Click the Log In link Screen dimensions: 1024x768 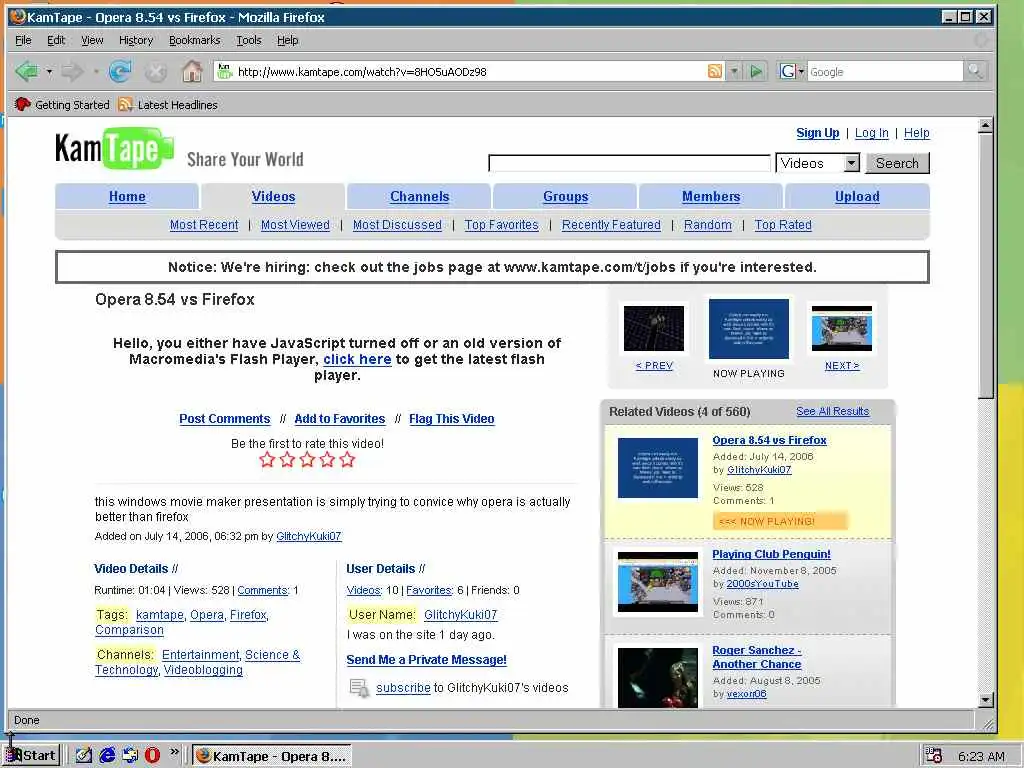coord(872,133)
